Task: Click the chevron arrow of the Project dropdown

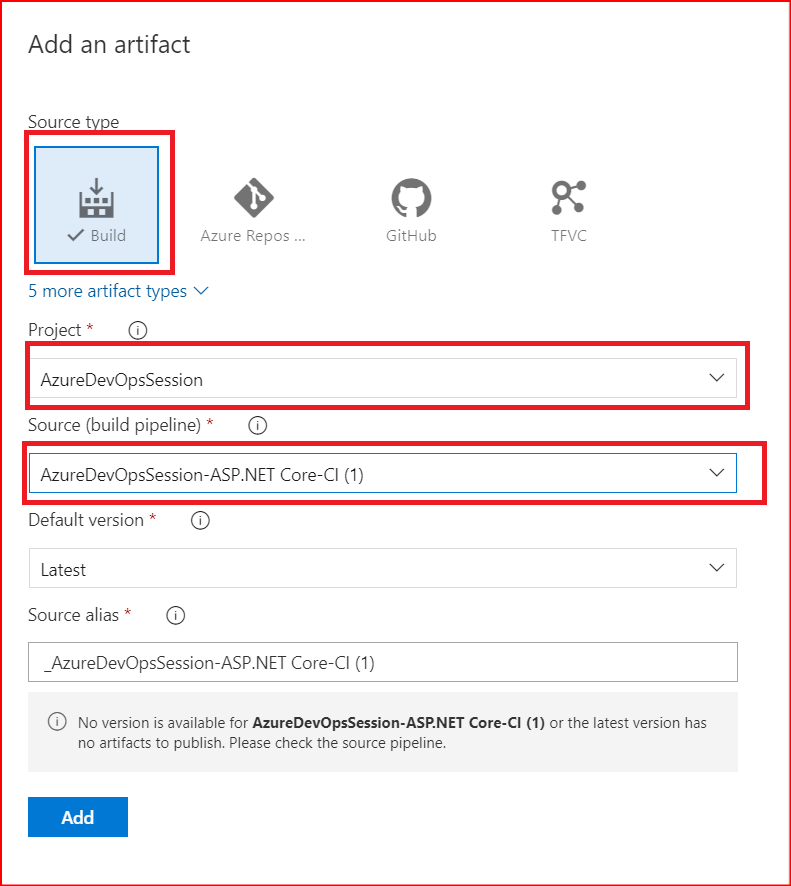Action: 716,378
